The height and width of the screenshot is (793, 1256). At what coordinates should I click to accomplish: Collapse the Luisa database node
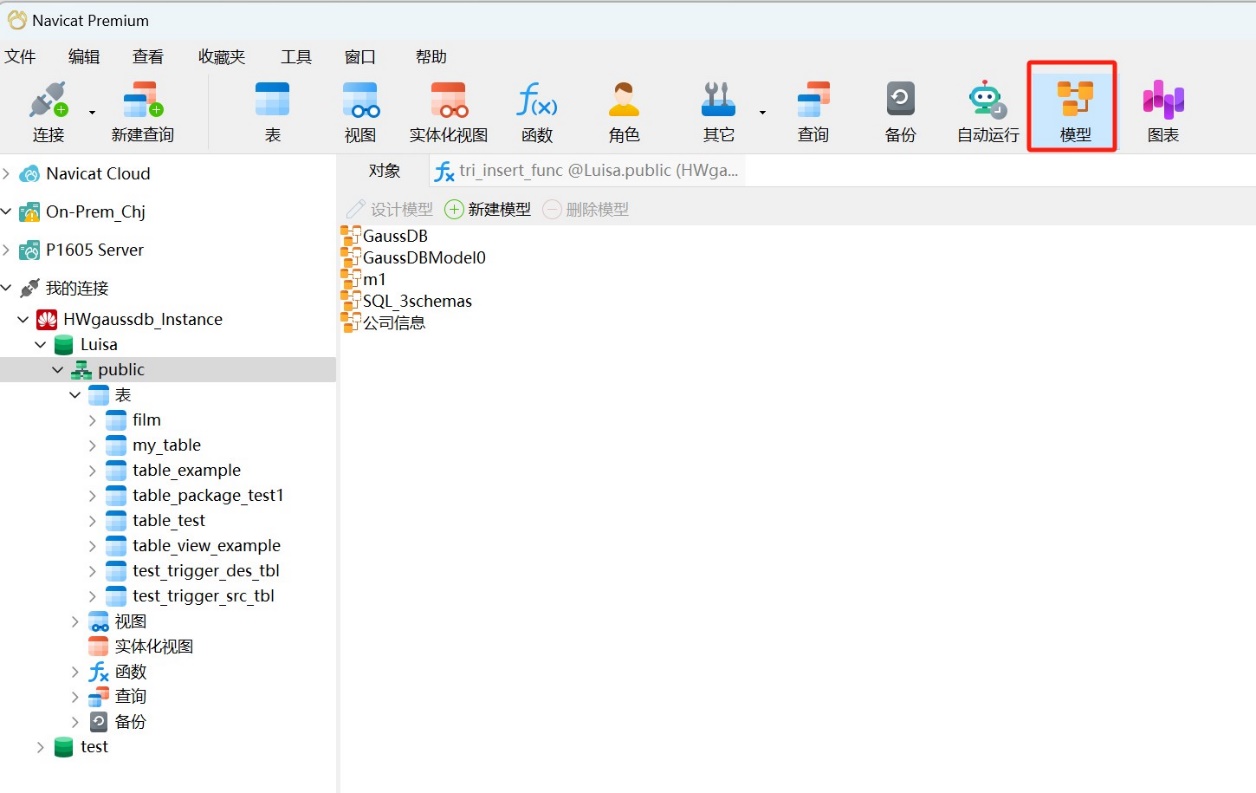41,345
